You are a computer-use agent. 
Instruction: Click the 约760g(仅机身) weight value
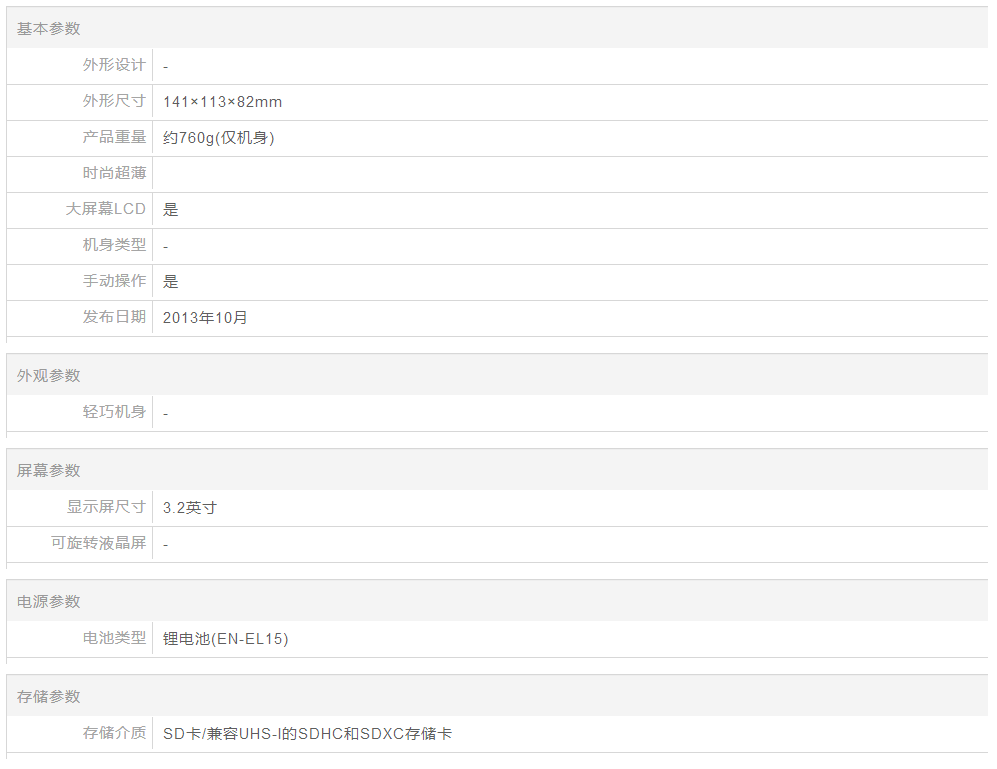click(218, 138)
